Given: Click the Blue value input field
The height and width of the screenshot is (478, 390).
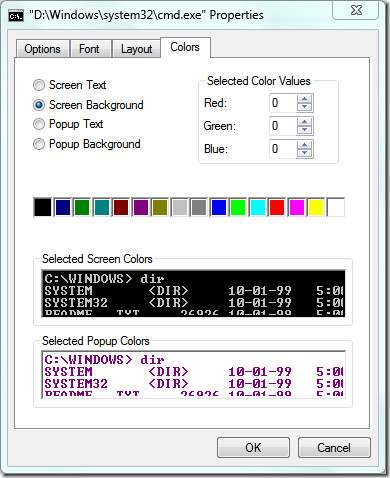Looking at the screenshot, I should coord(283,149).
